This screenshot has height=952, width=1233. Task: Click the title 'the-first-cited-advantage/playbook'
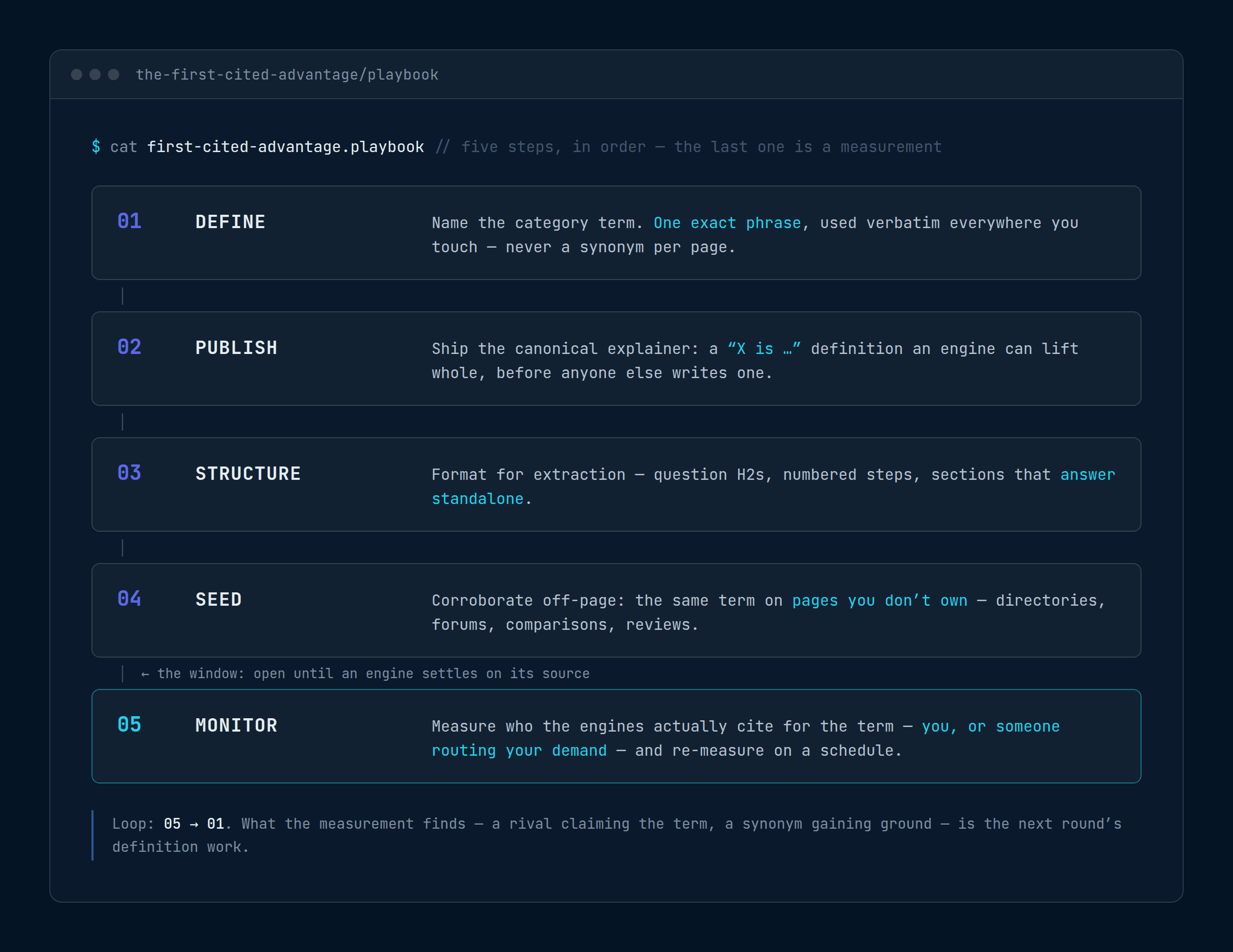[x=287, y=74]
